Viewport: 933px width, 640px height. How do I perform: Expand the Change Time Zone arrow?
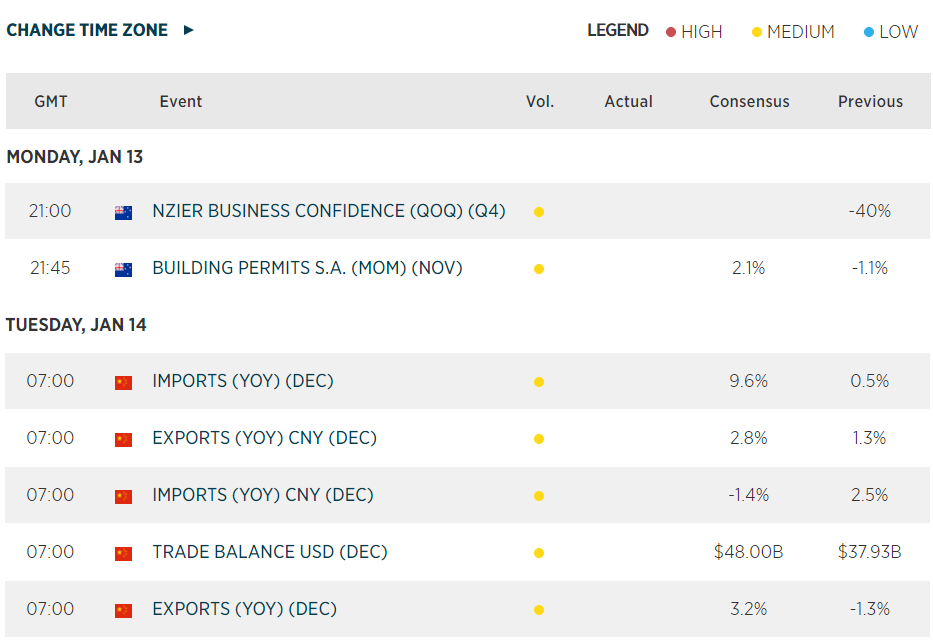coord(188,30)
